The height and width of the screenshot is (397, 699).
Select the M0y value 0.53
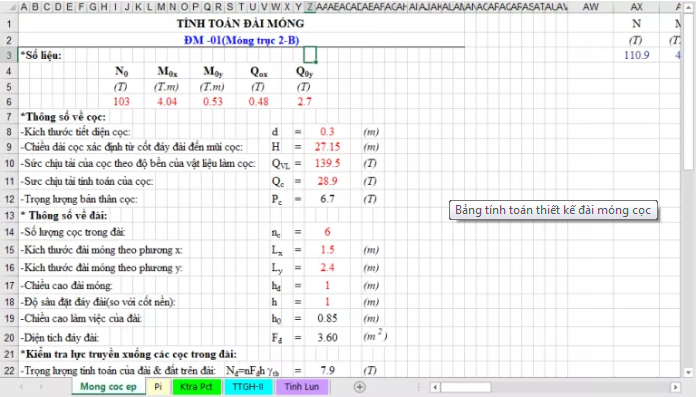point(213,102)
